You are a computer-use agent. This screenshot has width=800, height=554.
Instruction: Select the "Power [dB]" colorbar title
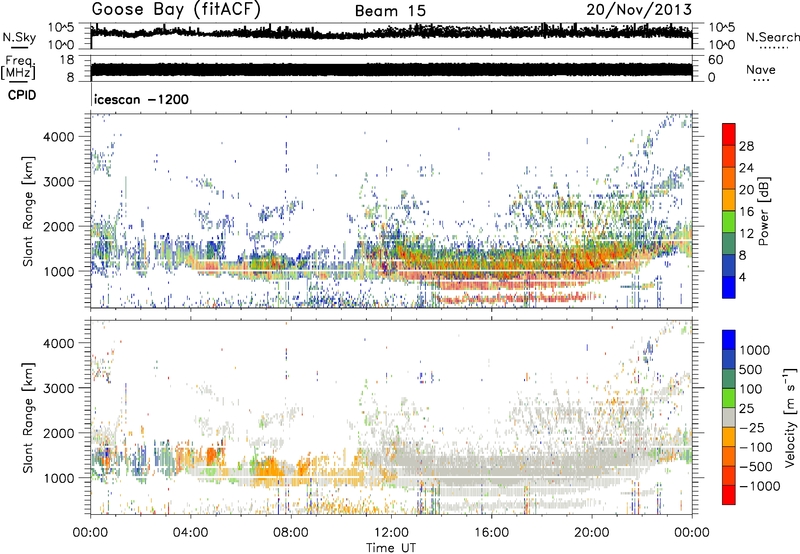click(763, 211)
